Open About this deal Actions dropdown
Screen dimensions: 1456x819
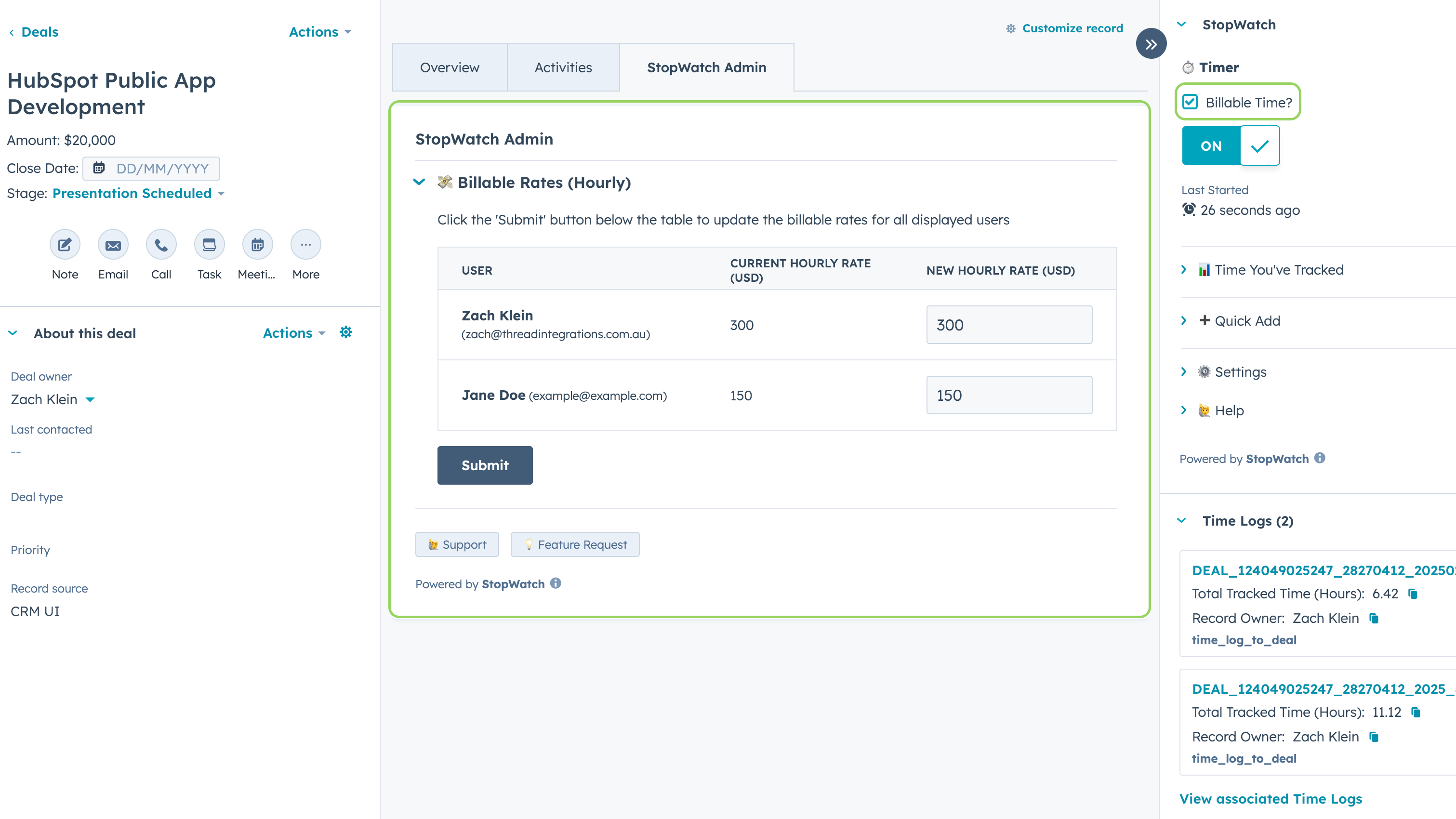click(x=294, y=333)
